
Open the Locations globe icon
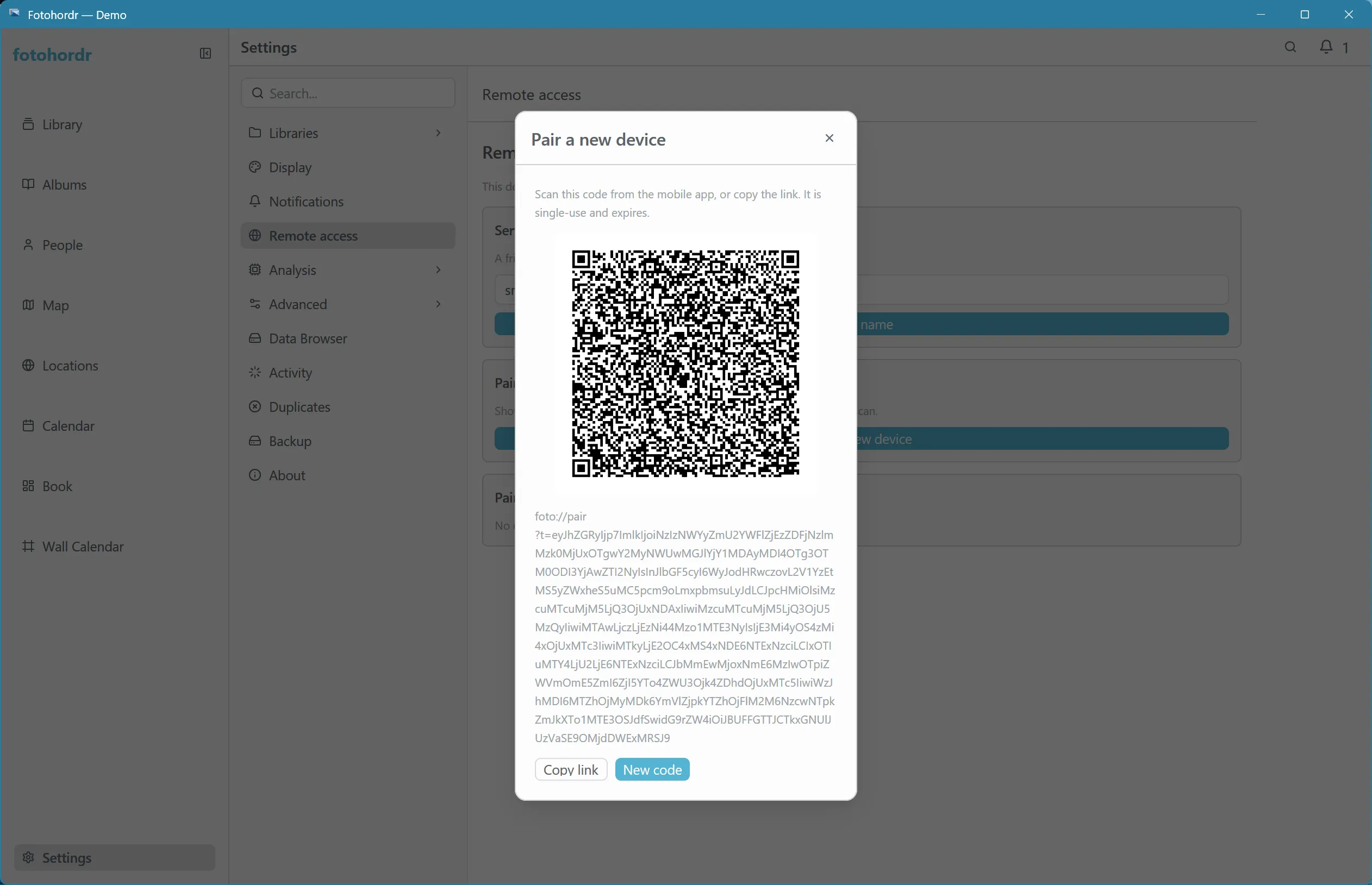(x=28, y=366)
